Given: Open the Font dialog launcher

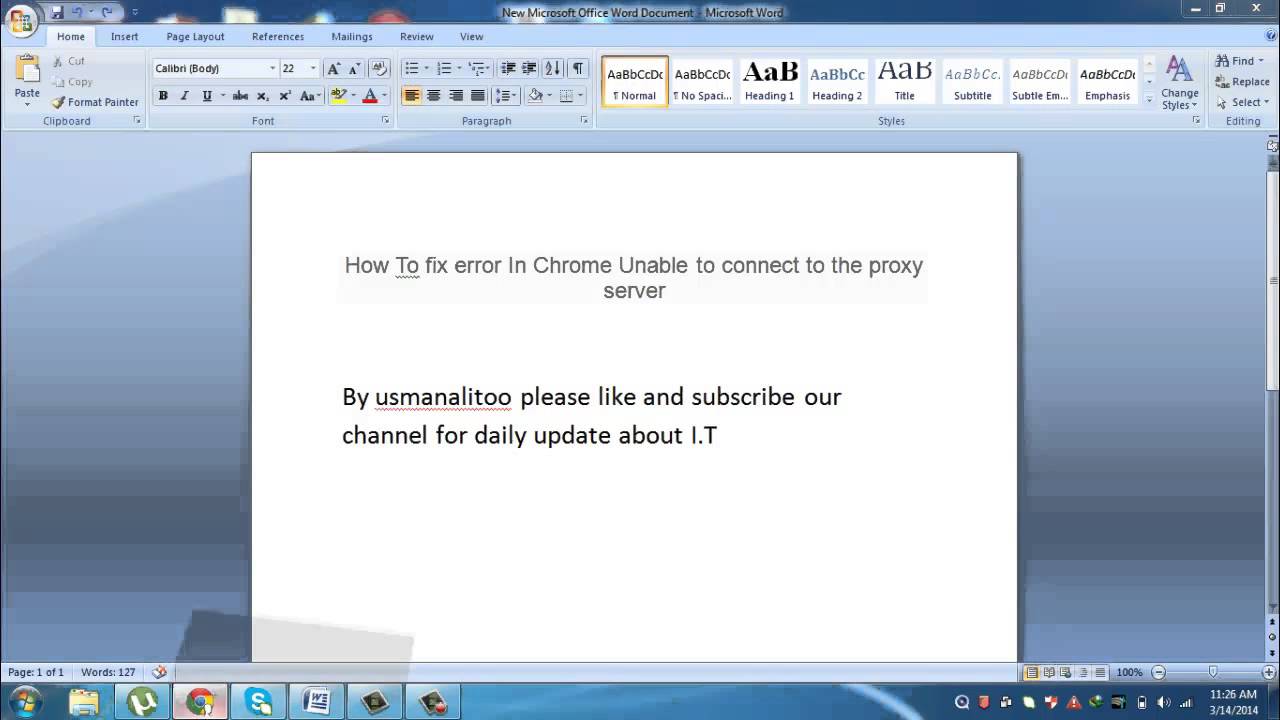Looking at the screenshot, I should point(386,120).
